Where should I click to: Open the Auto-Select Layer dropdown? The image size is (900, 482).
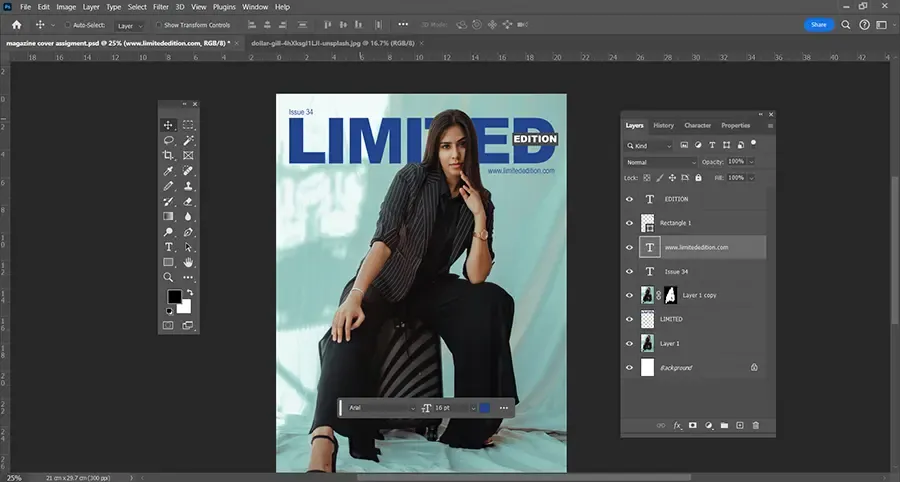point(130,26)
